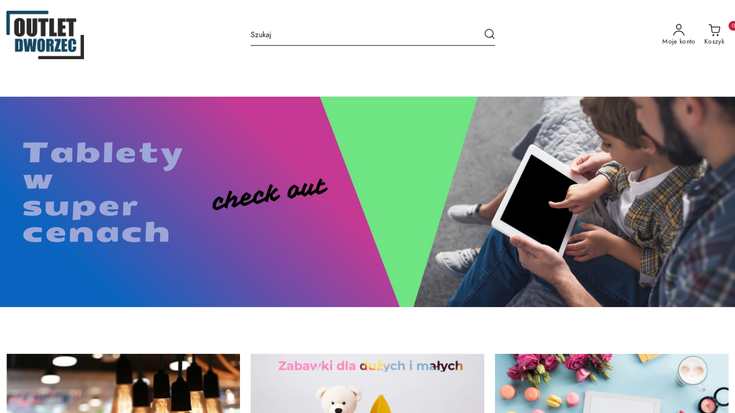Click "Tablety w super cenach" banner heading
The height and width of the screenshot is (413, 735).
point(103,192)
